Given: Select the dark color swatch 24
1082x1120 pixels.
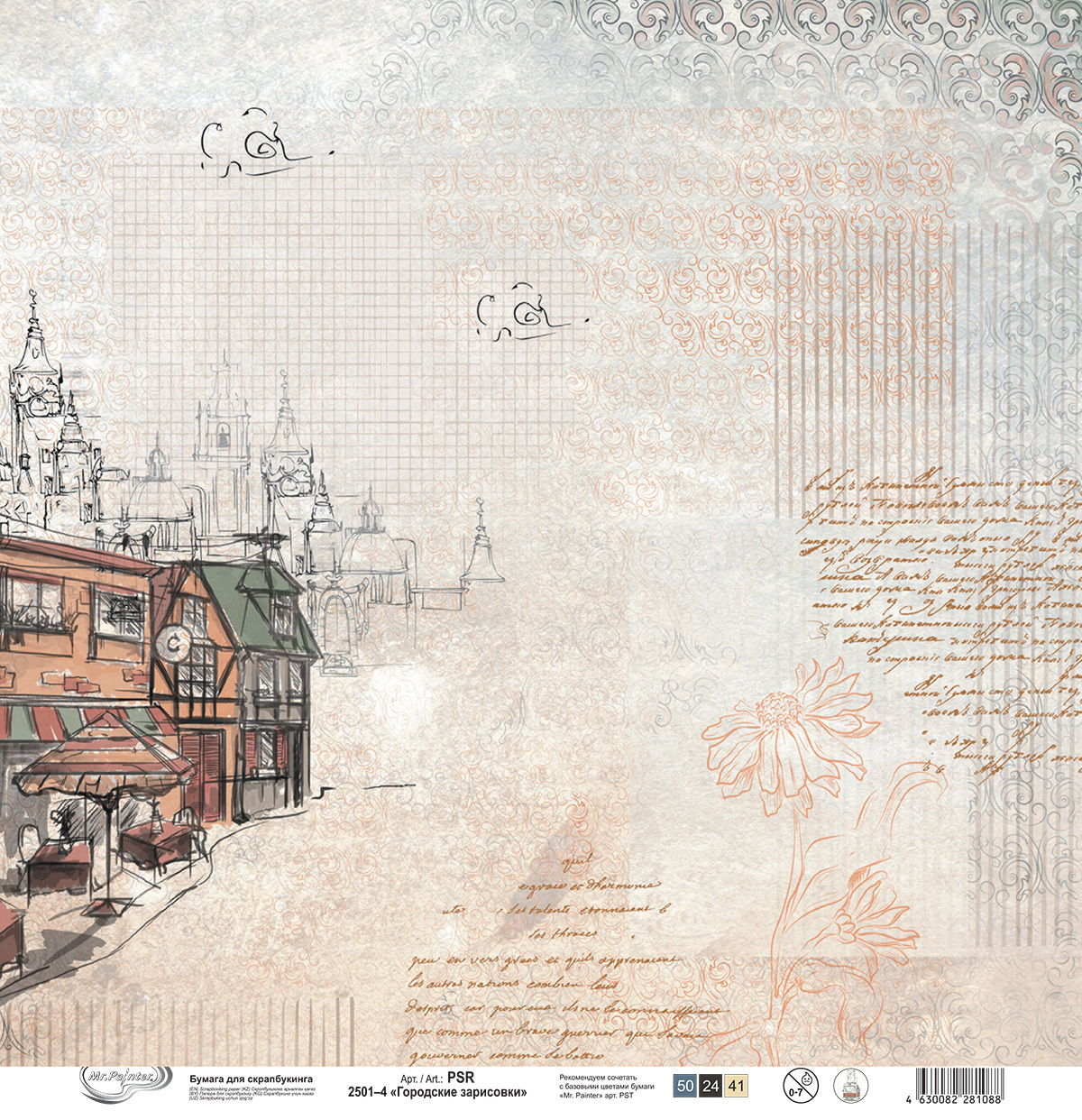Looking at the screenshot, I should [x=711, y=1086].
